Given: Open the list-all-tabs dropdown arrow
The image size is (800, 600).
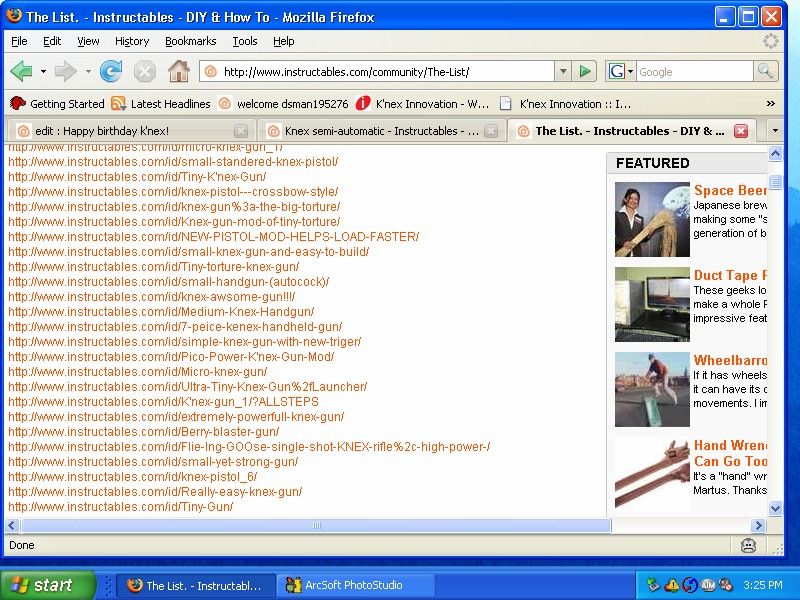Looking at the screenshot, I should tap(775, 131).
